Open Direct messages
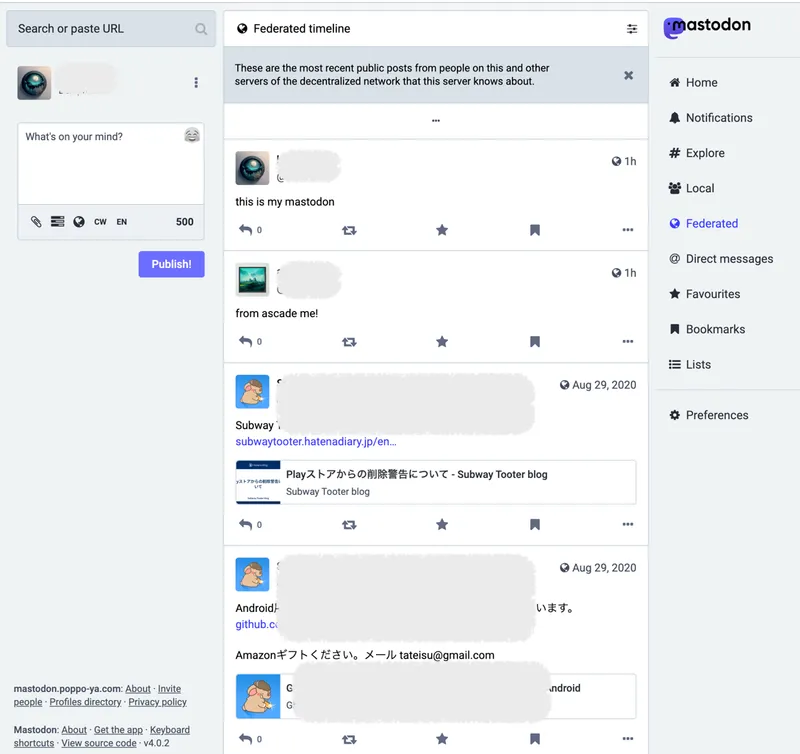Screen dimensions: 800x754 tap(721, 259)
